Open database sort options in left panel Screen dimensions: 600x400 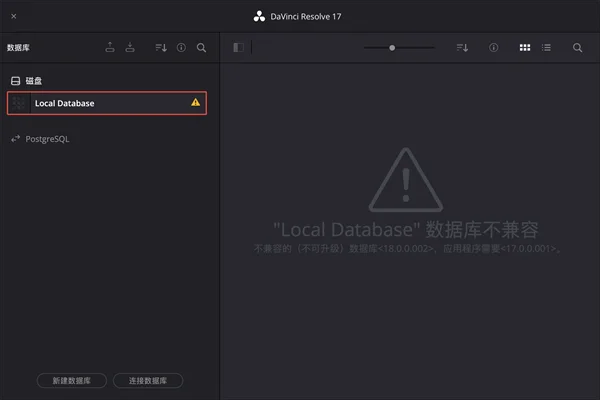[x=161, y=47]
